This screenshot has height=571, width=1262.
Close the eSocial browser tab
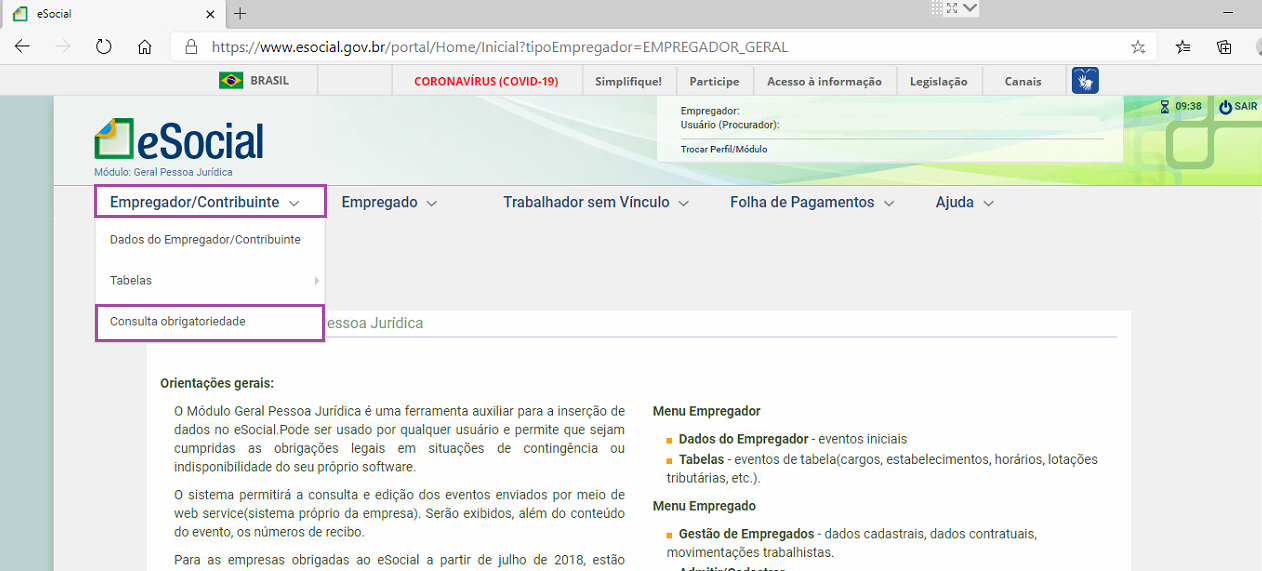tap(210, 14)
